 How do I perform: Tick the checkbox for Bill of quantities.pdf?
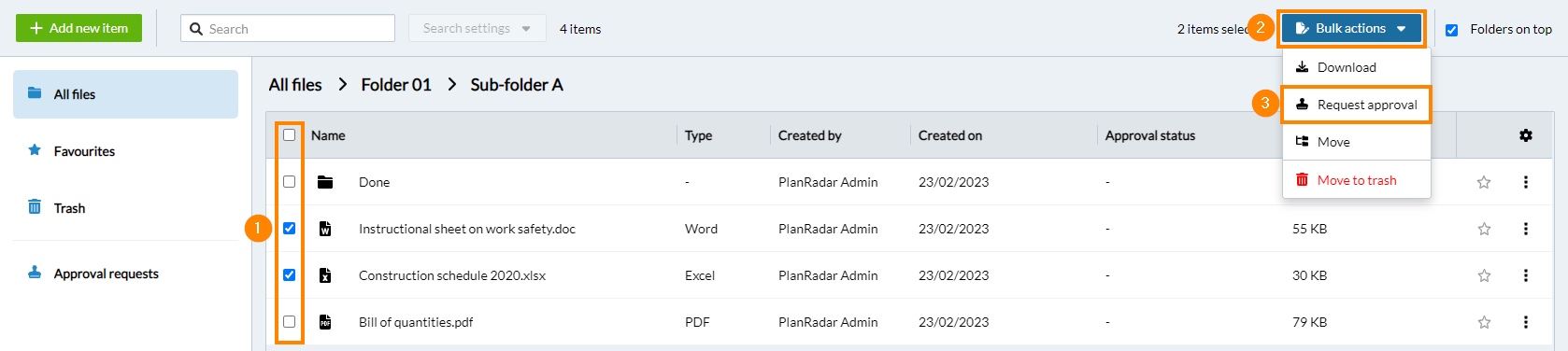click(x=290, y=322)
